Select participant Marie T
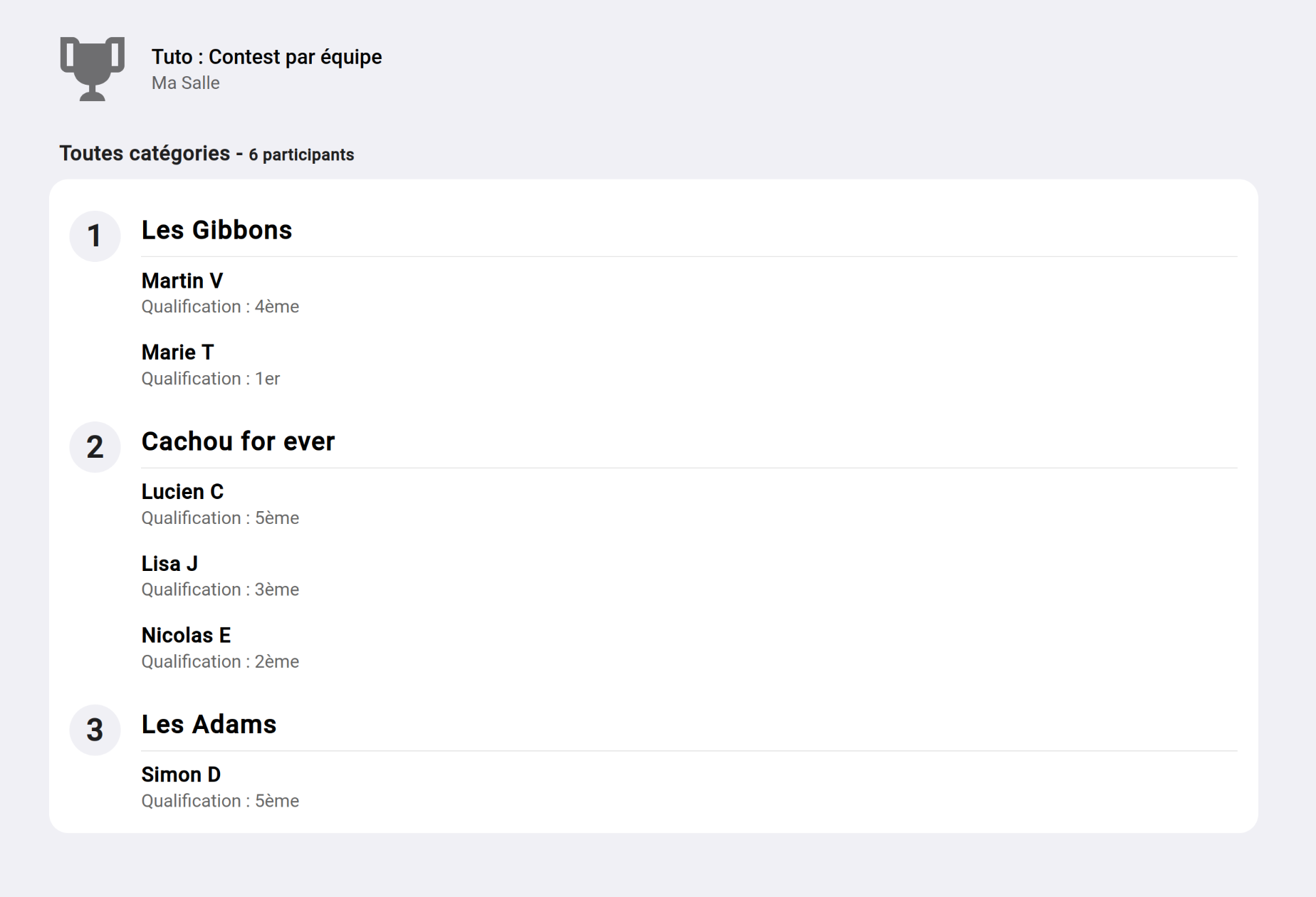 click(x=177, y=352)
